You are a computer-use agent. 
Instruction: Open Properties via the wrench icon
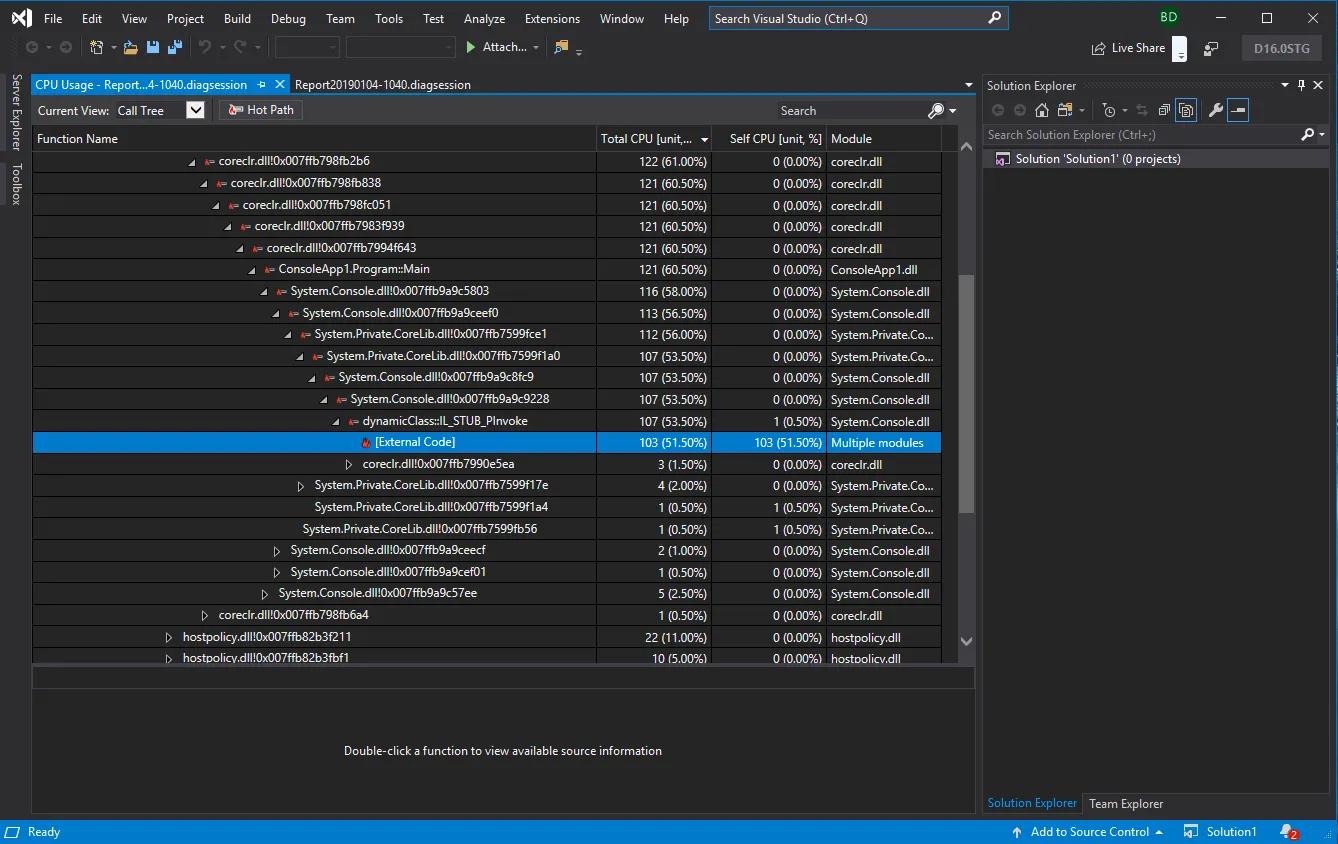pos(1216,110)
